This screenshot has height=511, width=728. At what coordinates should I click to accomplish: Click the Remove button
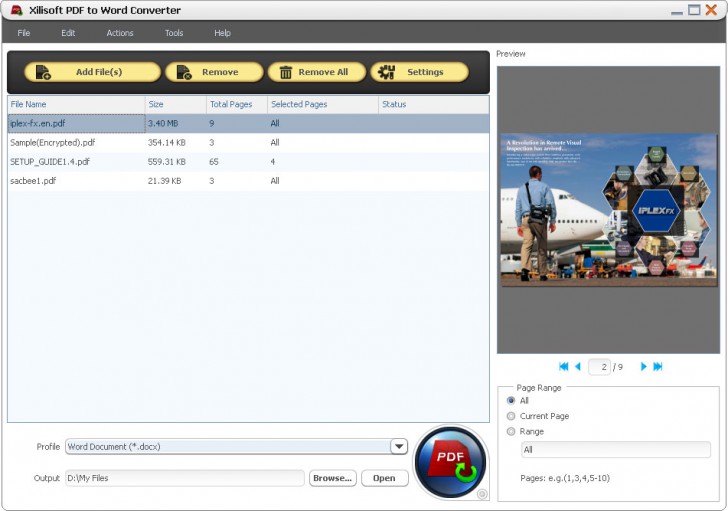214,72
